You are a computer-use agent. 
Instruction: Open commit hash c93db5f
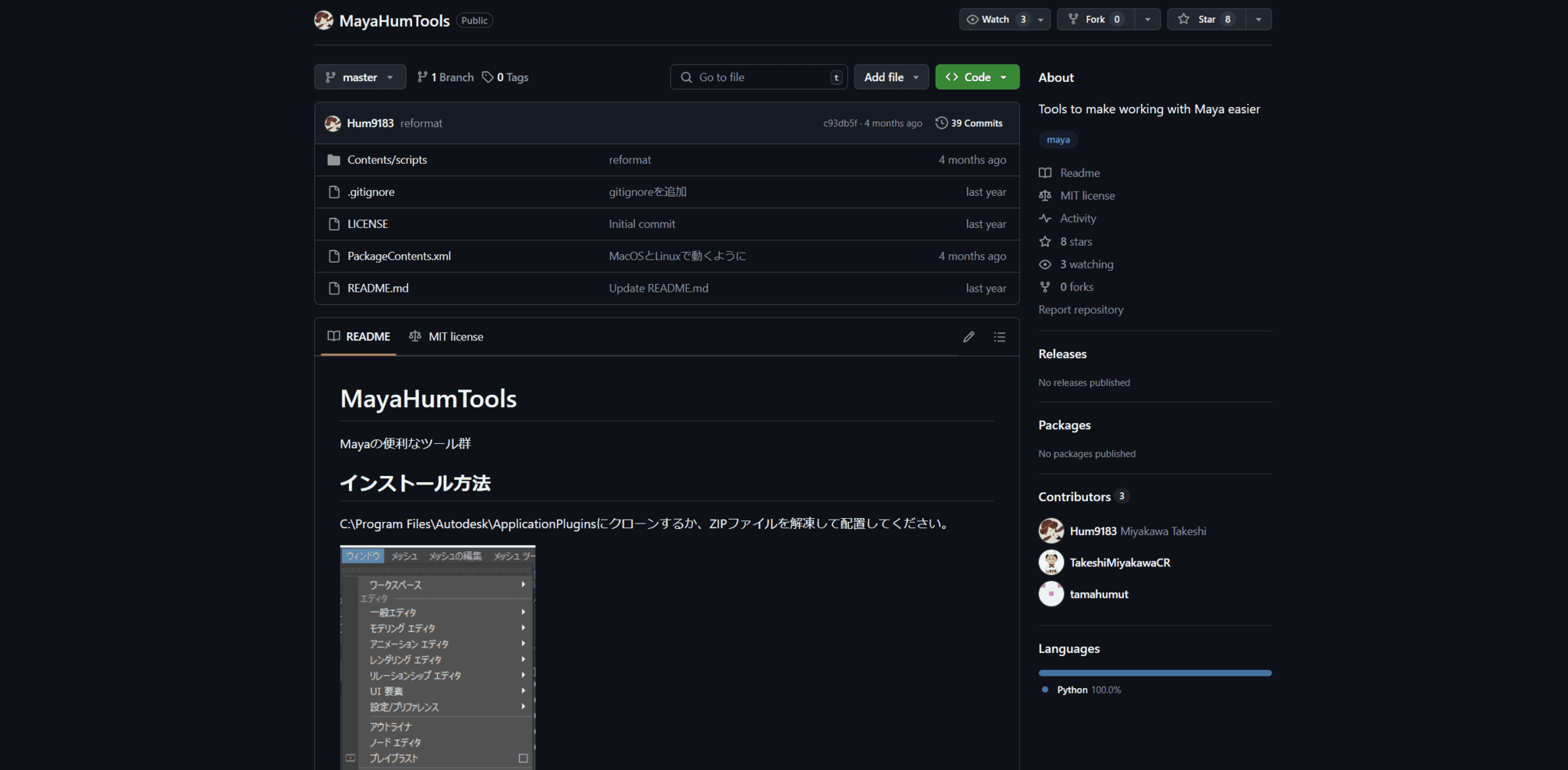click(840, 123)
